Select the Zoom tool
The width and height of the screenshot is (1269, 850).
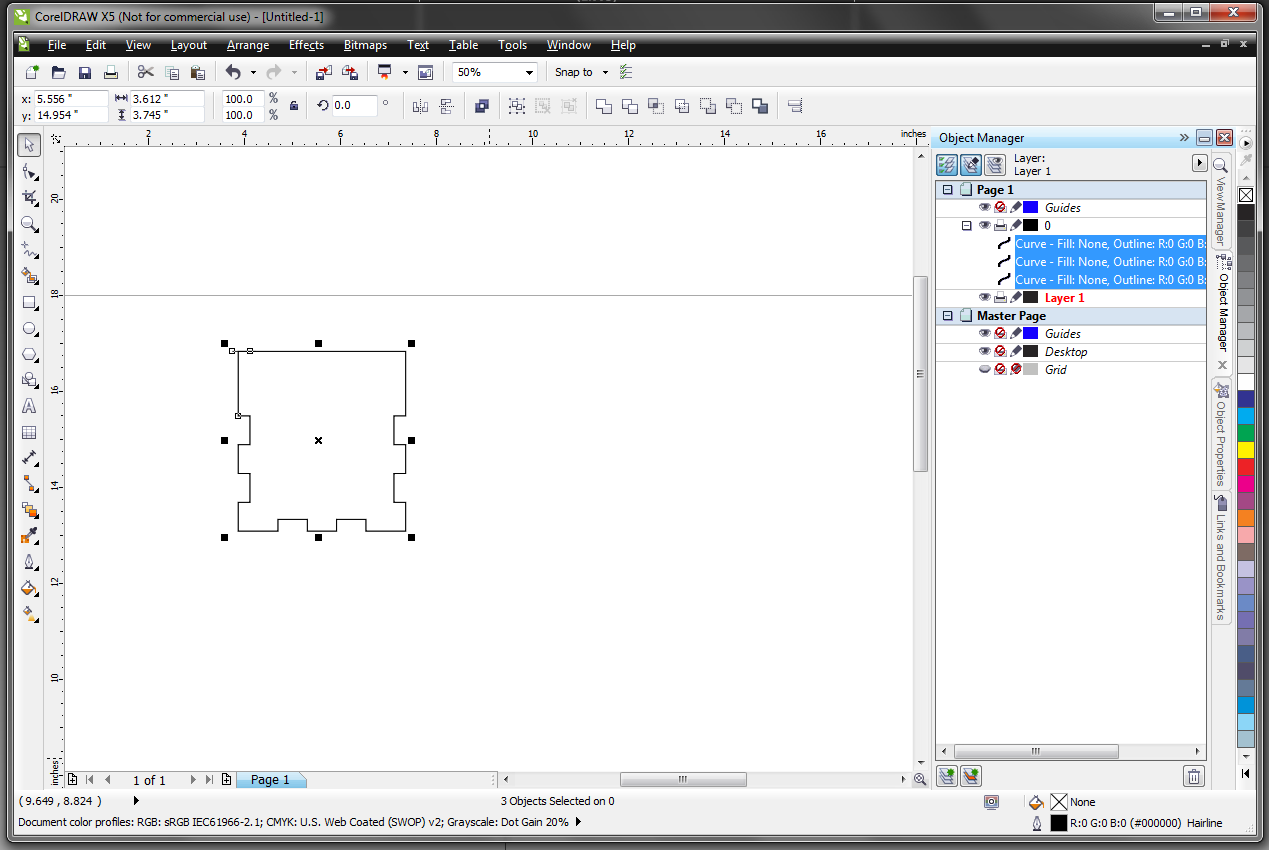coord(29,223)
